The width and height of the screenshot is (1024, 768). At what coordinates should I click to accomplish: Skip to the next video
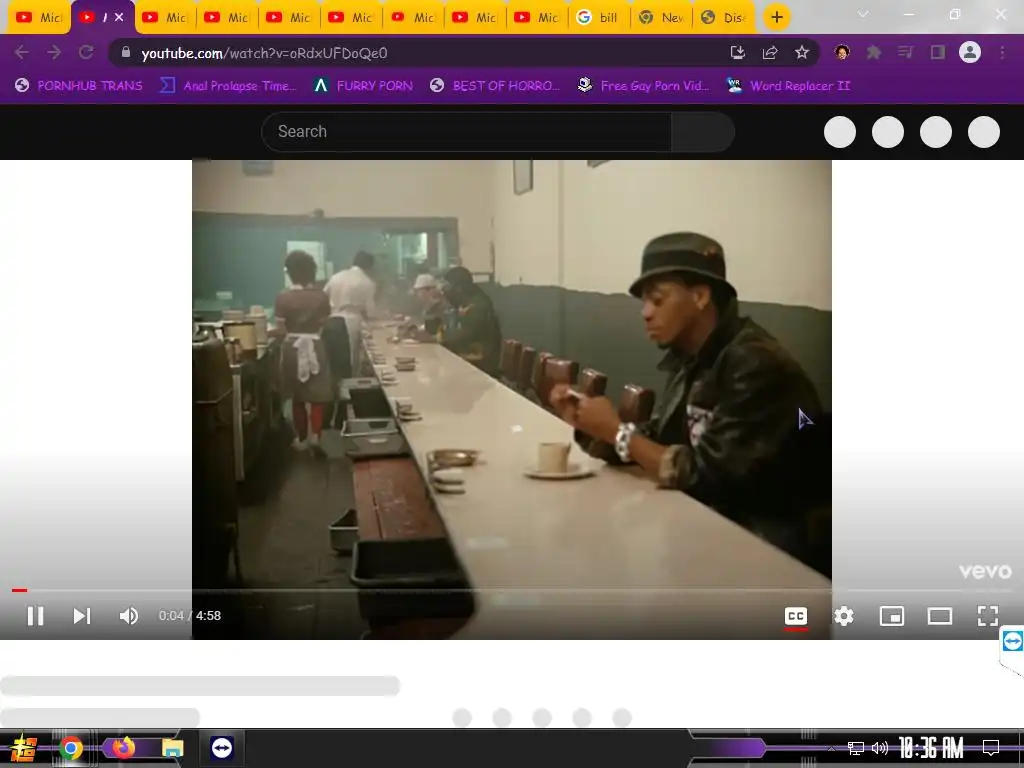(82, 616)
